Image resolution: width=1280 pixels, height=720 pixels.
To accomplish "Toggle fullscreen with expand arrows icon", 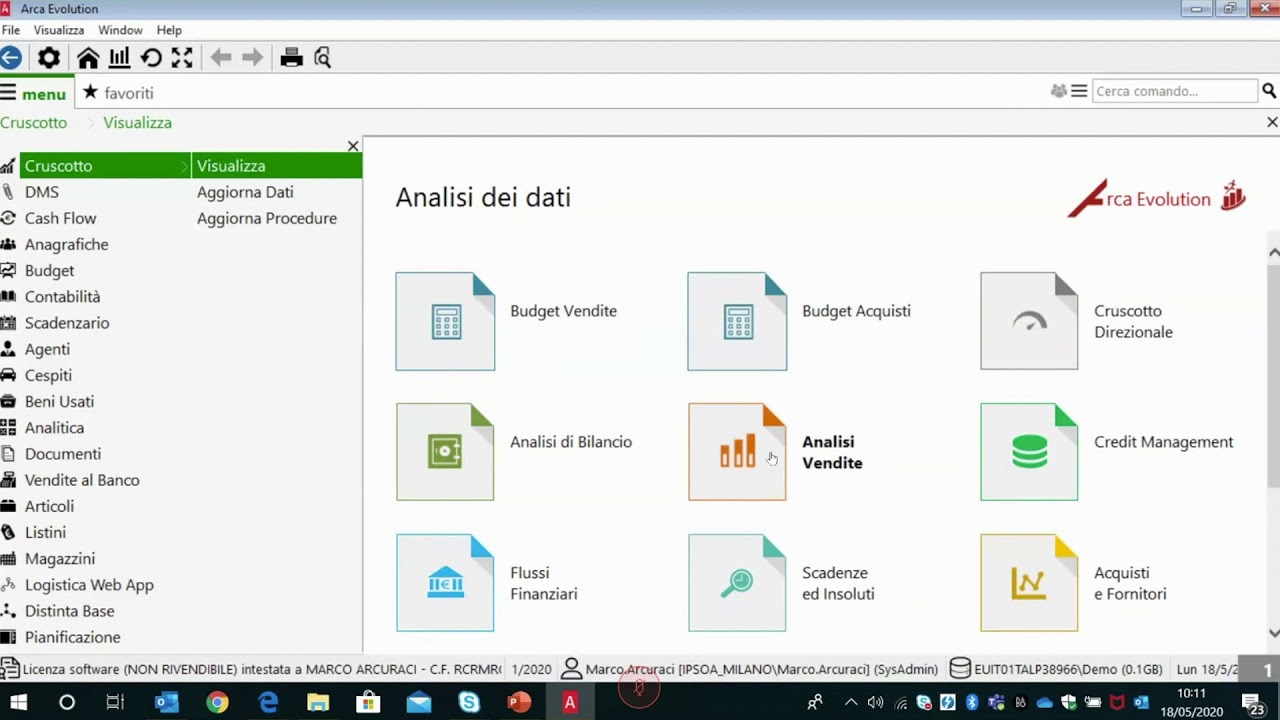I will [x=182, y=58].
